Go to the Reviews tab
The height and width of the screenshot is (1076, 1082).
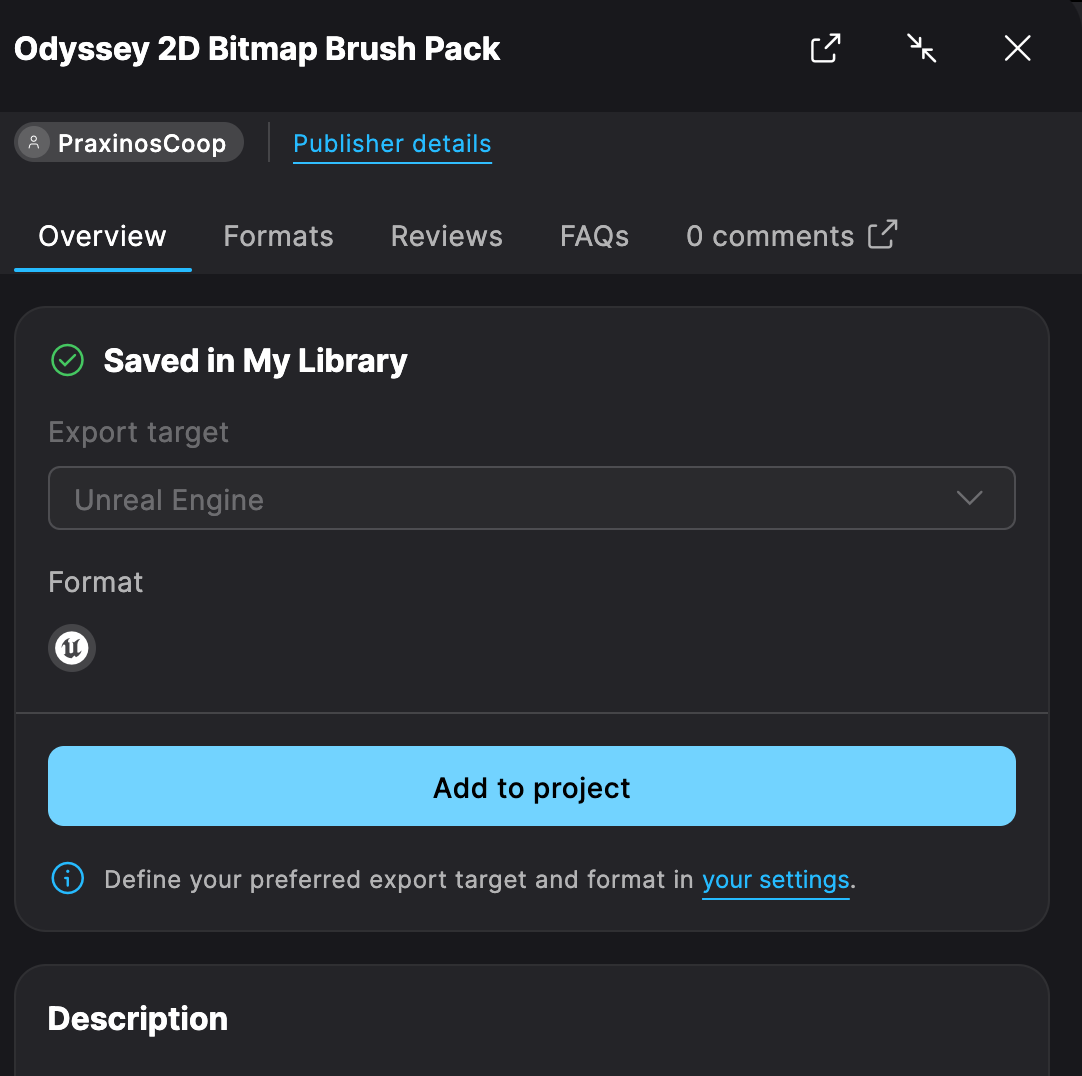[446, 236]
